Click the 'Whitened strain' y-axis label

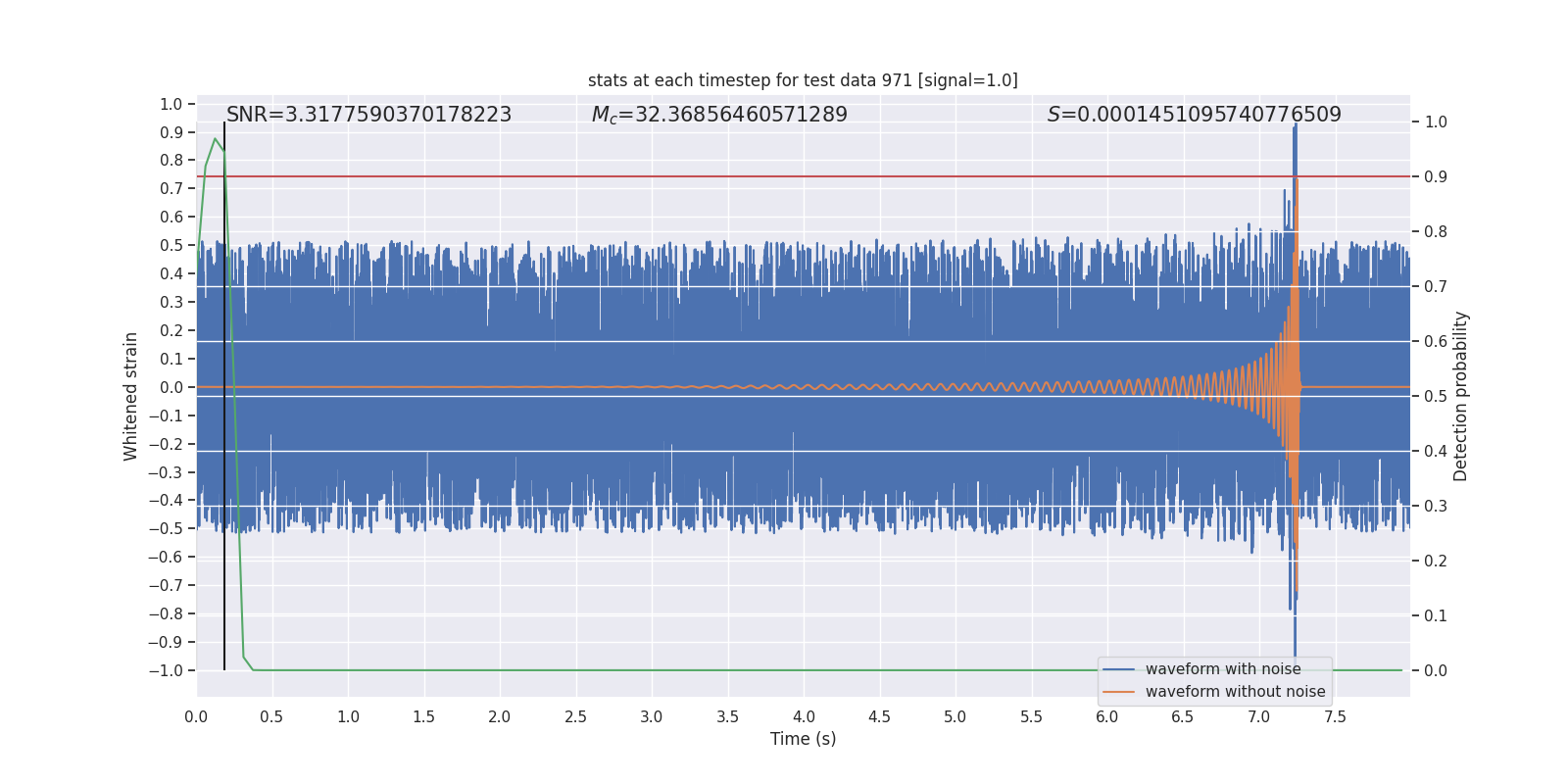click(x=130, y=396)
